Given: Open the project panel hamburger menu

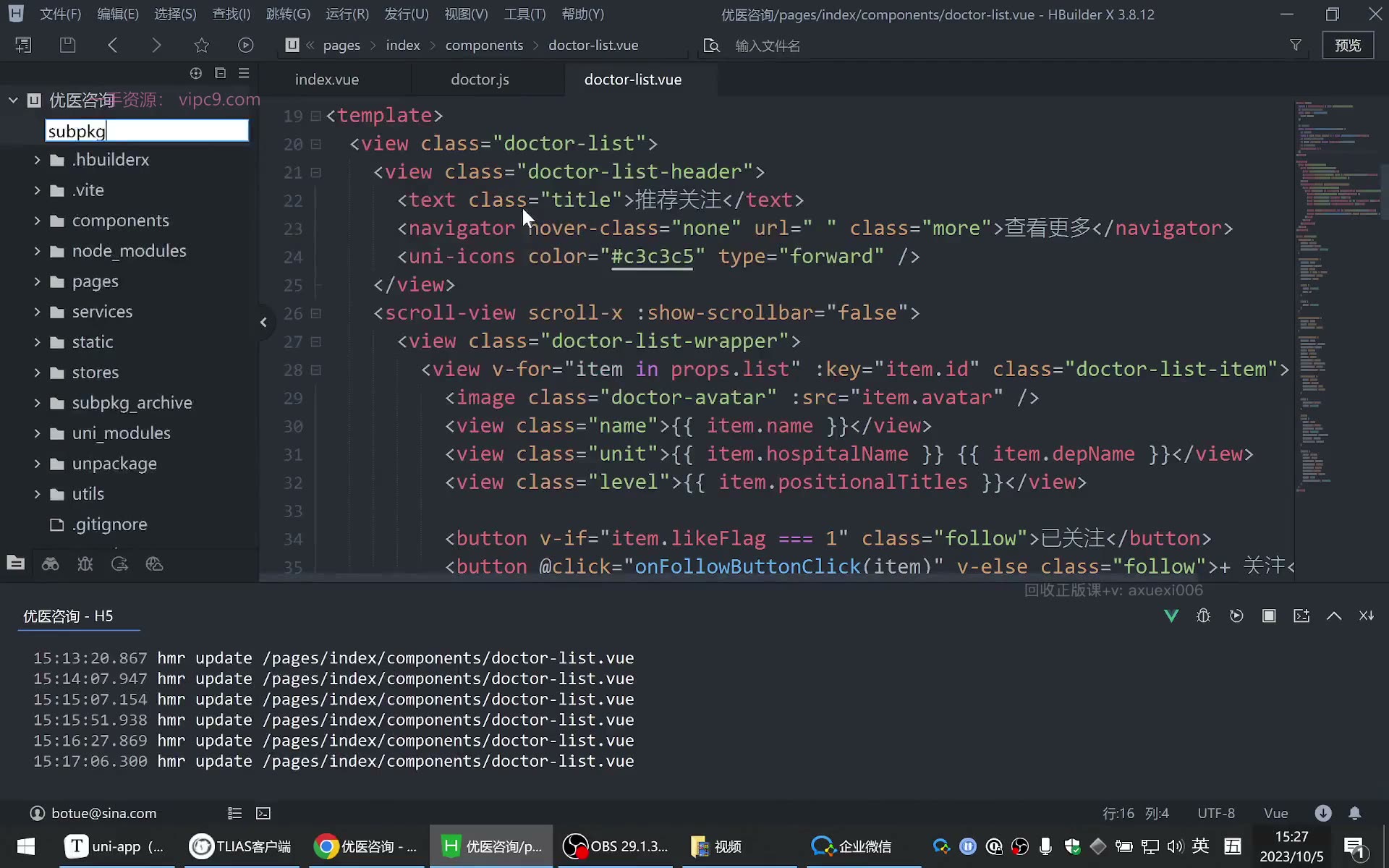Looking at the screenshot, I should point(244,73).
